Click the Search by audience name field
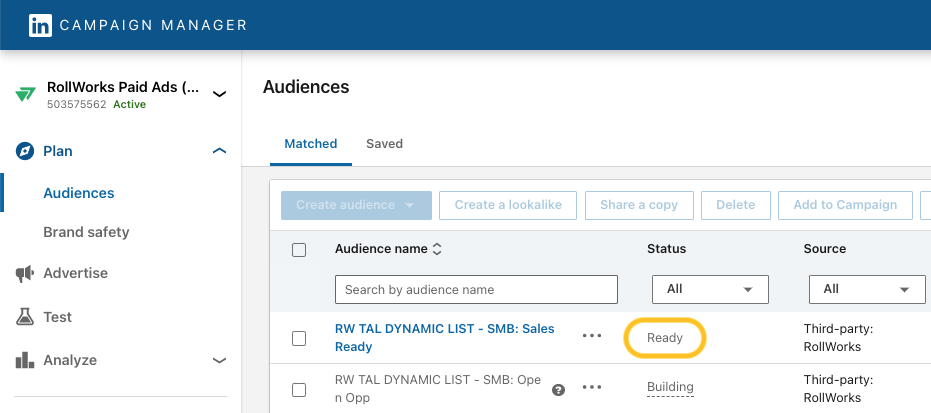The image size is (931, 413). pyautogui.click(x=476, y=289)
